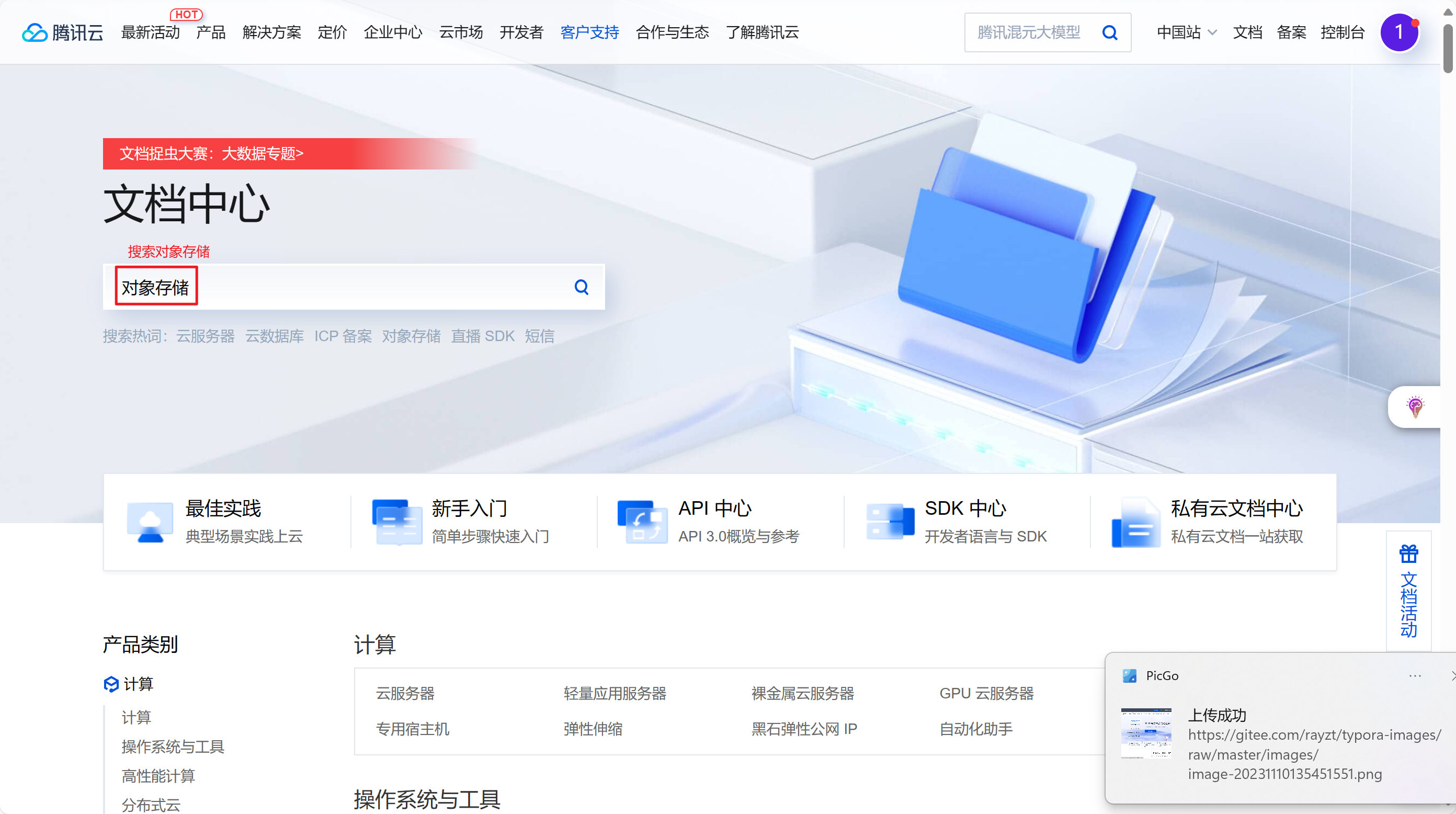Open the 客户支持 menu item

[x=589, y=32]
